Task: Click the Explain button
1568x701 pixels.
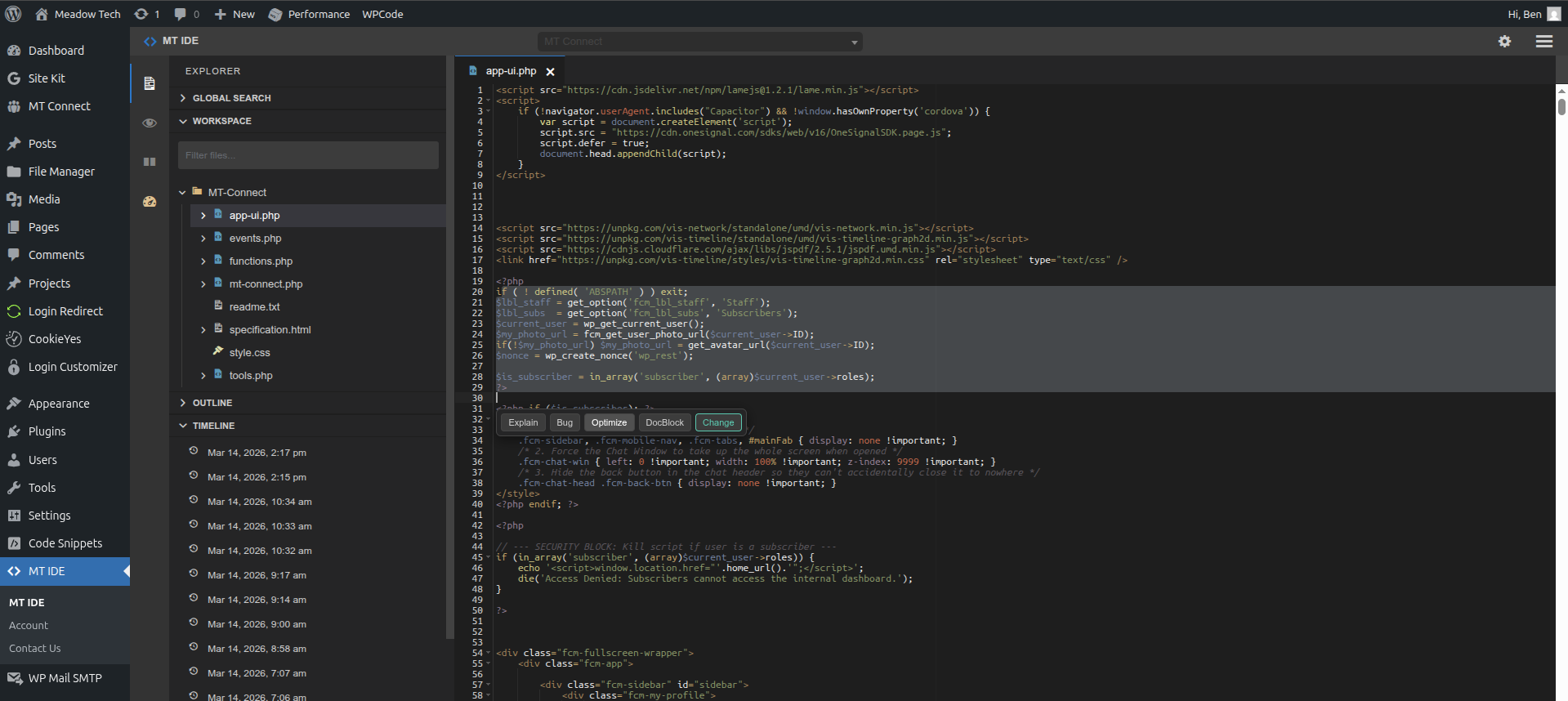Action: pyautogui.click(x=523, y=422)
